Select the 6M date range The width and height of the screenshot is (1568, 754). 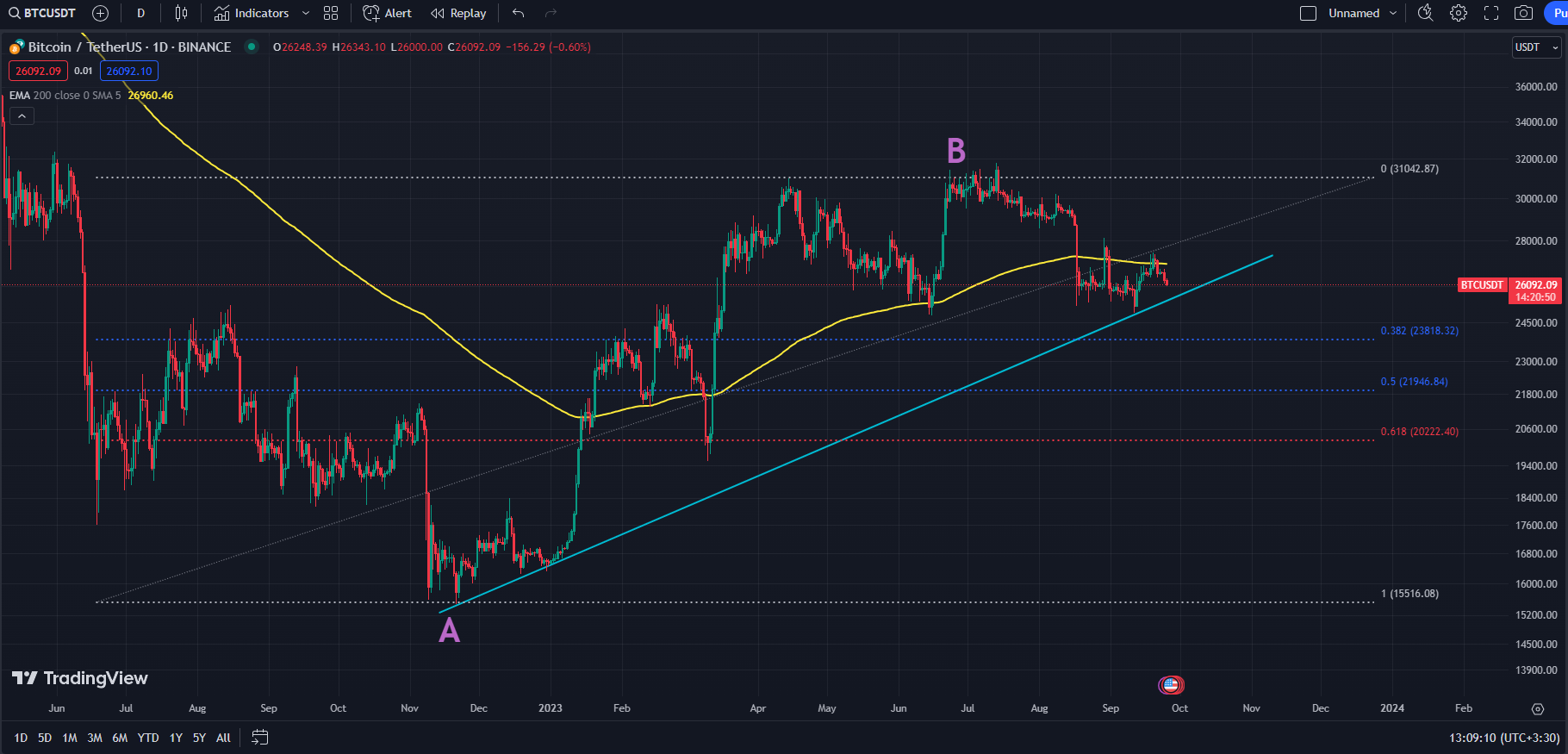pyautogui.click(x=120, y=738)
